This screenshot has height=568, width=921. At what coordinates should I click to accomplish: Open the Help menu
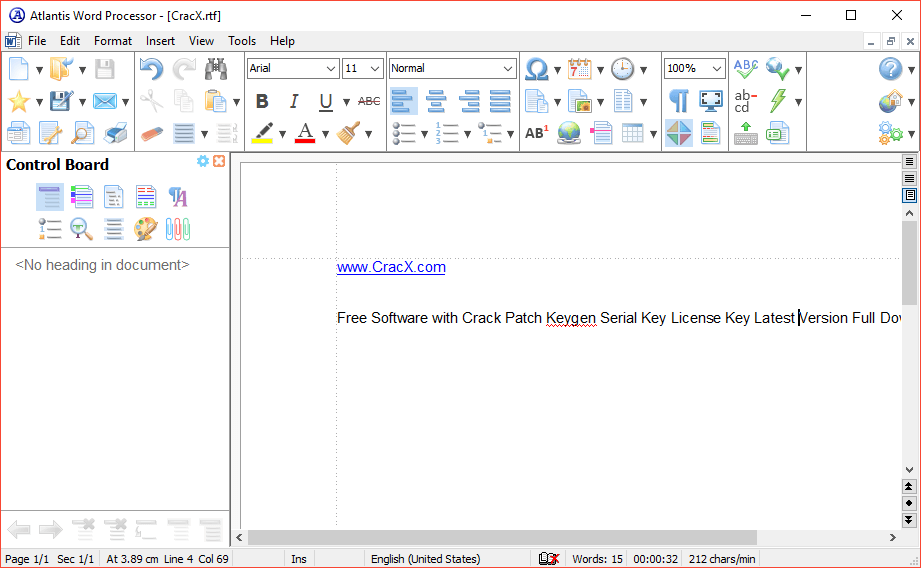(282, 41)
